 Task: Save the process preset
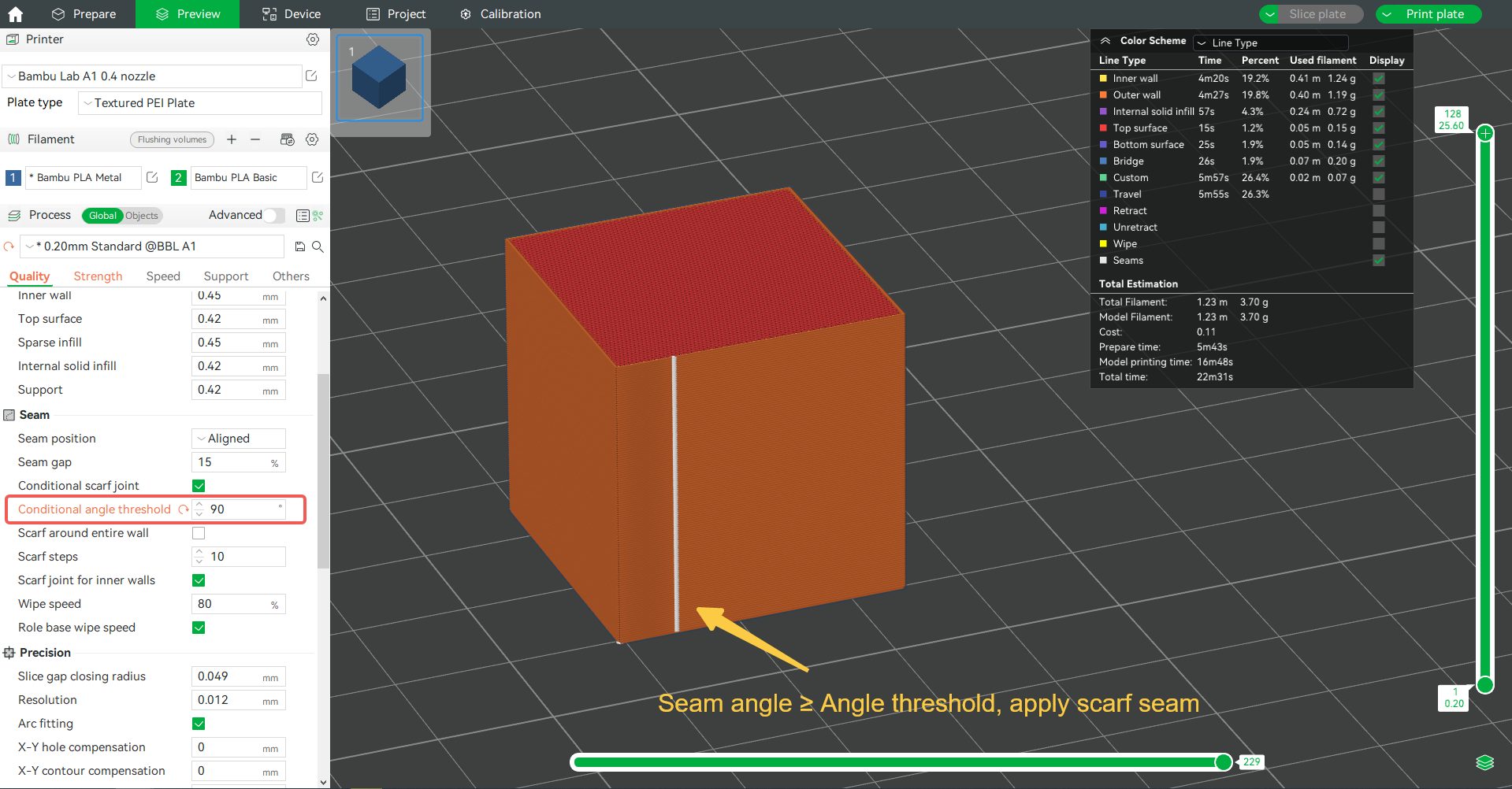[300, 246]
